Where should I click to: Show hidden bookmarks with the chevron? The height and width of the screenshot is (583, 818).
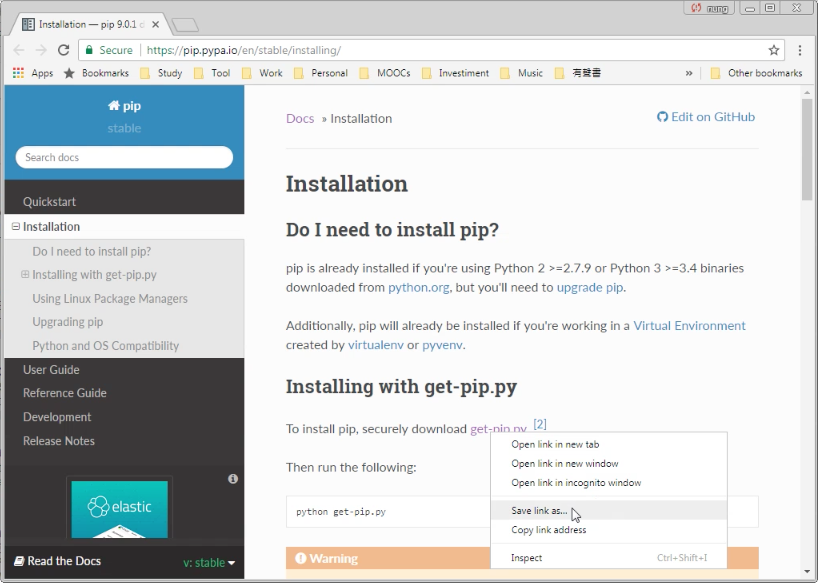click(689, 73)
